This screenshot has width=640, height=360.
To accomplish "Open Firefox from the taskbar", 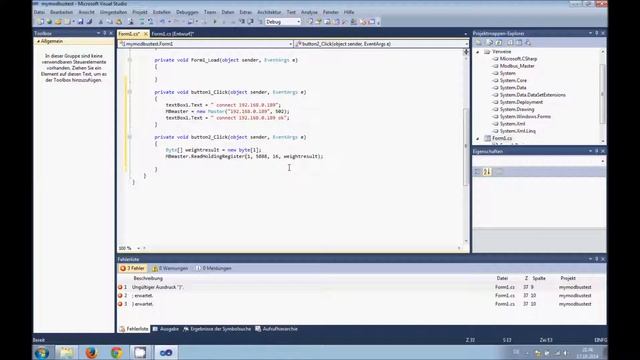I will (x=91, y=353).
